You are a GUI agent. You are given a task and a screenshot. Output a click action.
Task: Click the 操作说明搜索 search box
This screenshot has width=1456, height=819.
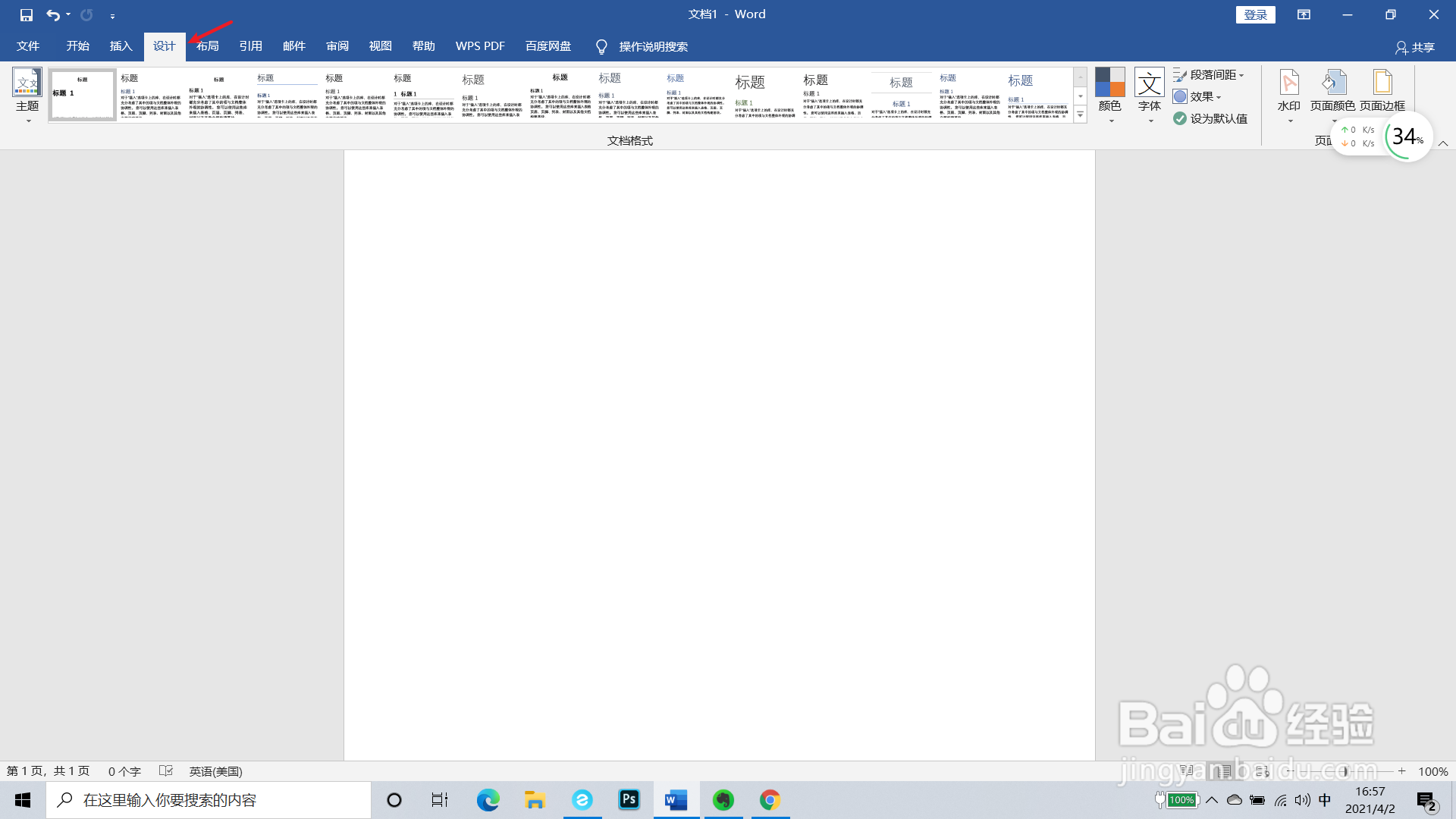point(653,47)
